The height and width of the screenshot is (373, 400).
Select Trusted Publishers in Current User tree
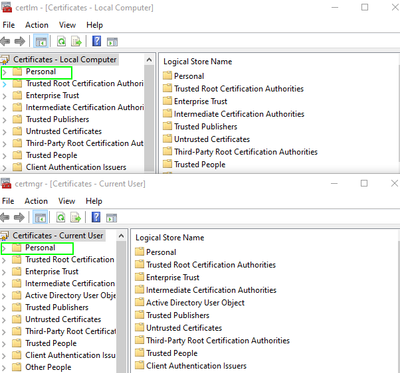57,307
